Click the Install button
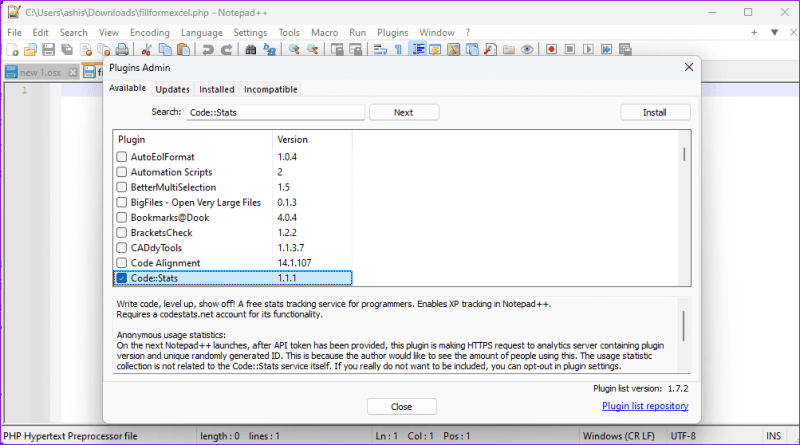This screenshot has width=800, height=445. [655, 112]
